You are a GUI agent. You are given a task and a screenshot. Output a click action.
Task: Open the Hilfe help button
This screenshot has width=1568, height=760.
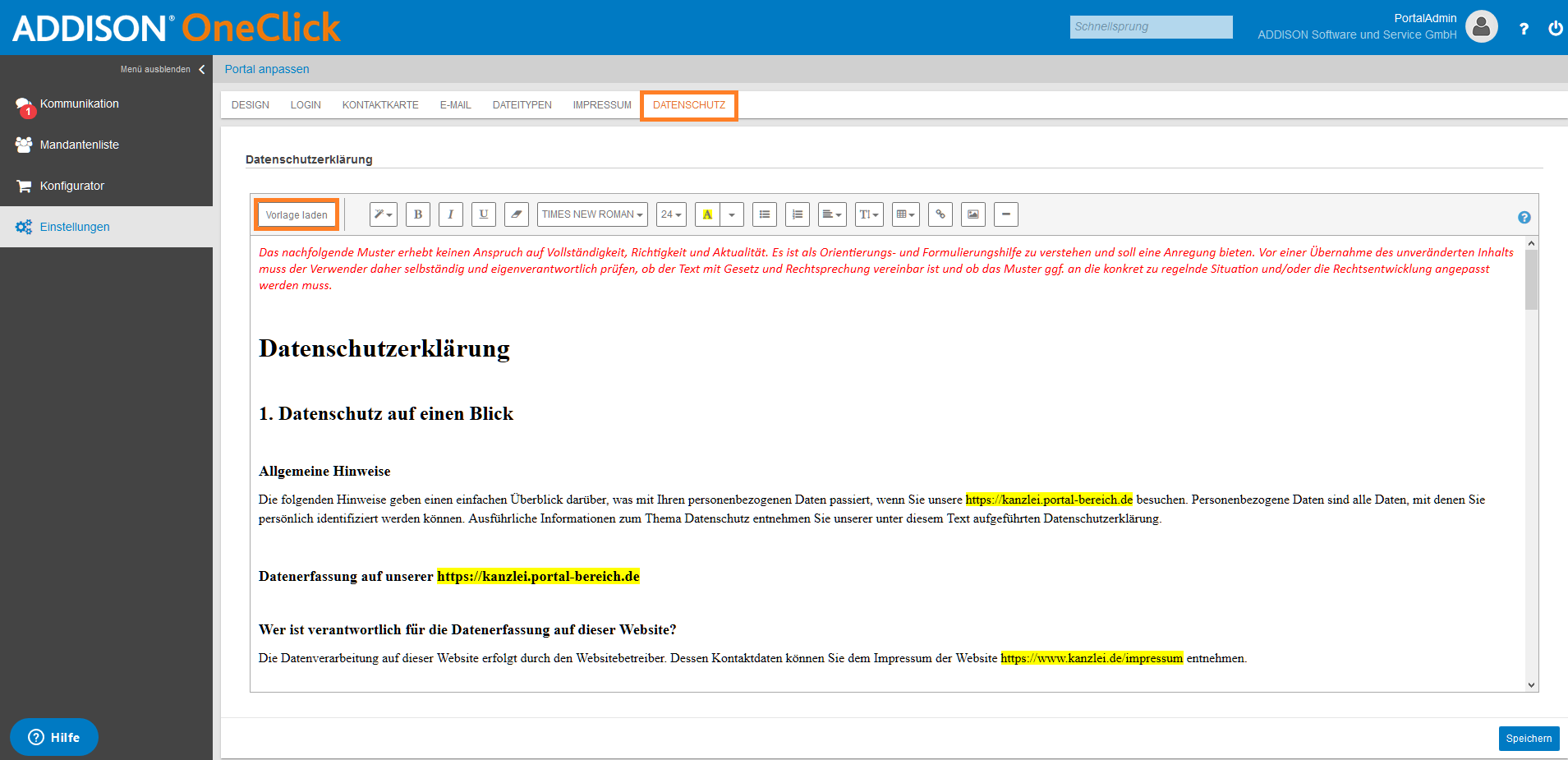click(54, 737)
